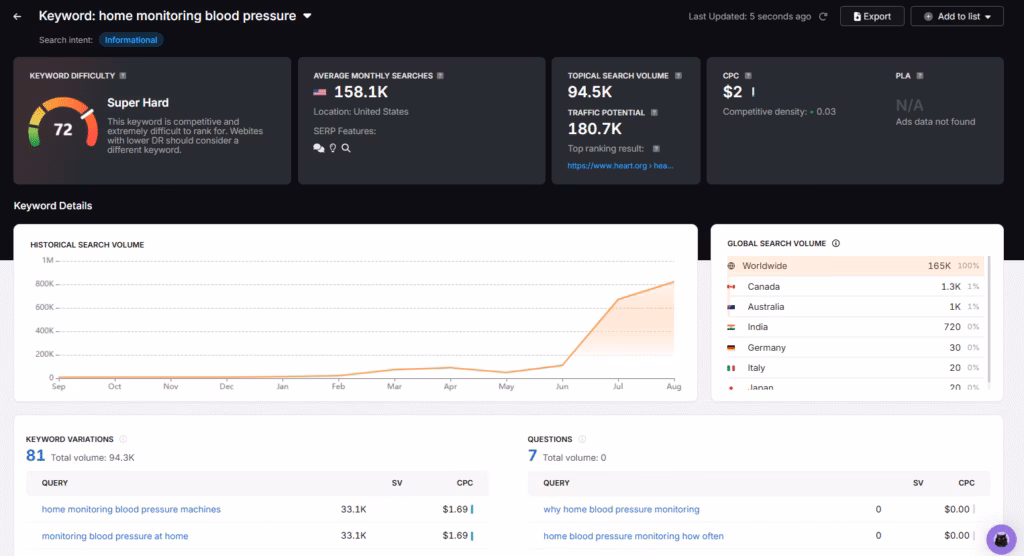Screen dimensions: 1024x556
Task: Click the Export button
Action: 872,16
